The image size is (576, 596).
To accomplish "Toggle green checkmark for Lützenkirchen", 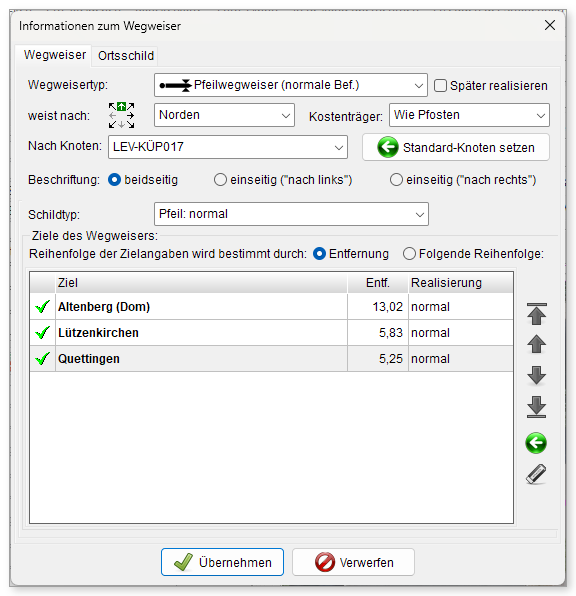I will point(42,333).
